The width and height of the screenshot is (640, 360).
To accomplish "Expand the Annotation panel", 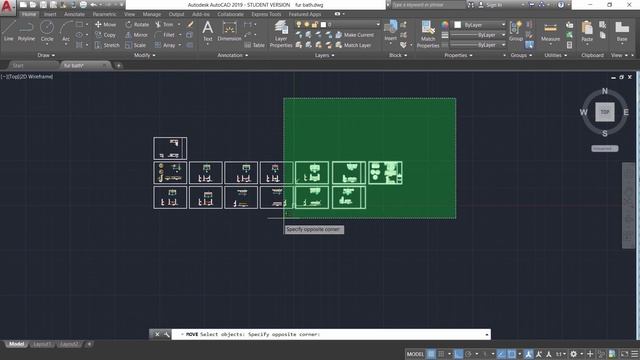I will click(233, 55).
